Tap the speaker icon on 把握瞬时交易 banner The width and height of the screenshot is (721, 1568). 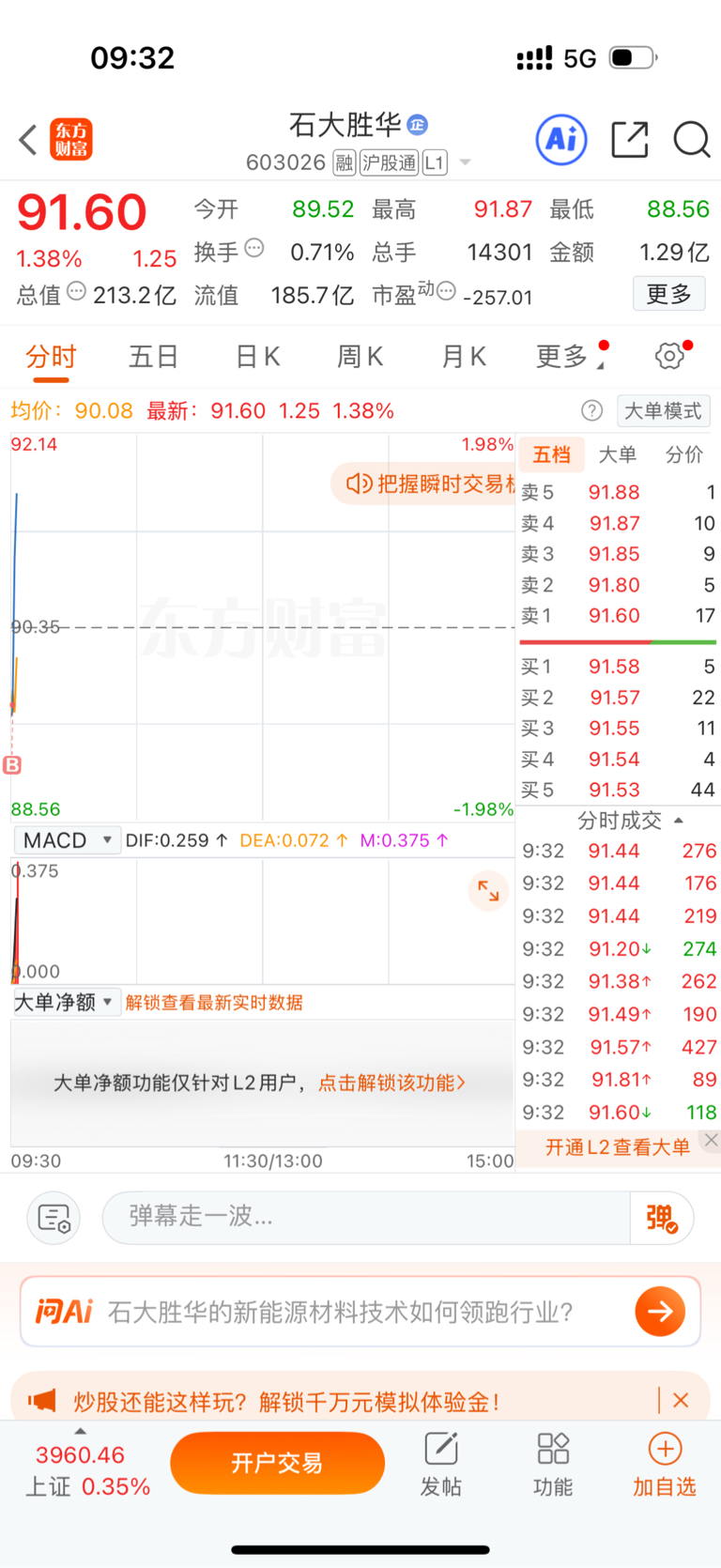pos(359,484)
